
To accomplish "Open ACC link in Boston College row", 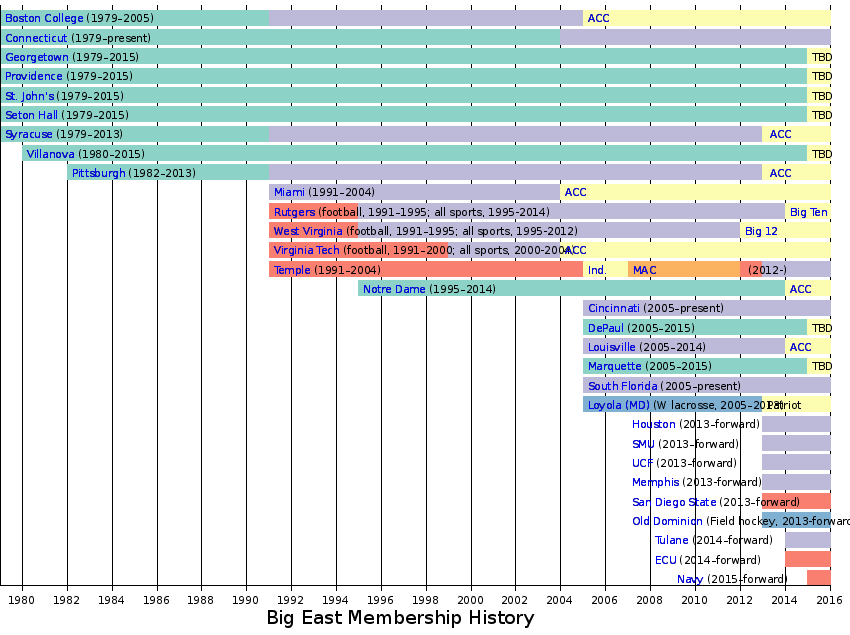I will (598, 18).
